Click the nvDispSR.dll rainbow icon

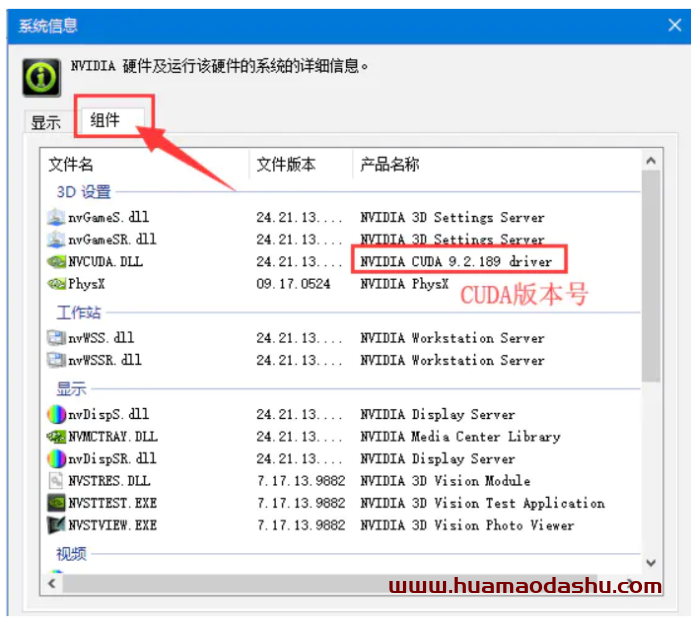coord(56,459)
